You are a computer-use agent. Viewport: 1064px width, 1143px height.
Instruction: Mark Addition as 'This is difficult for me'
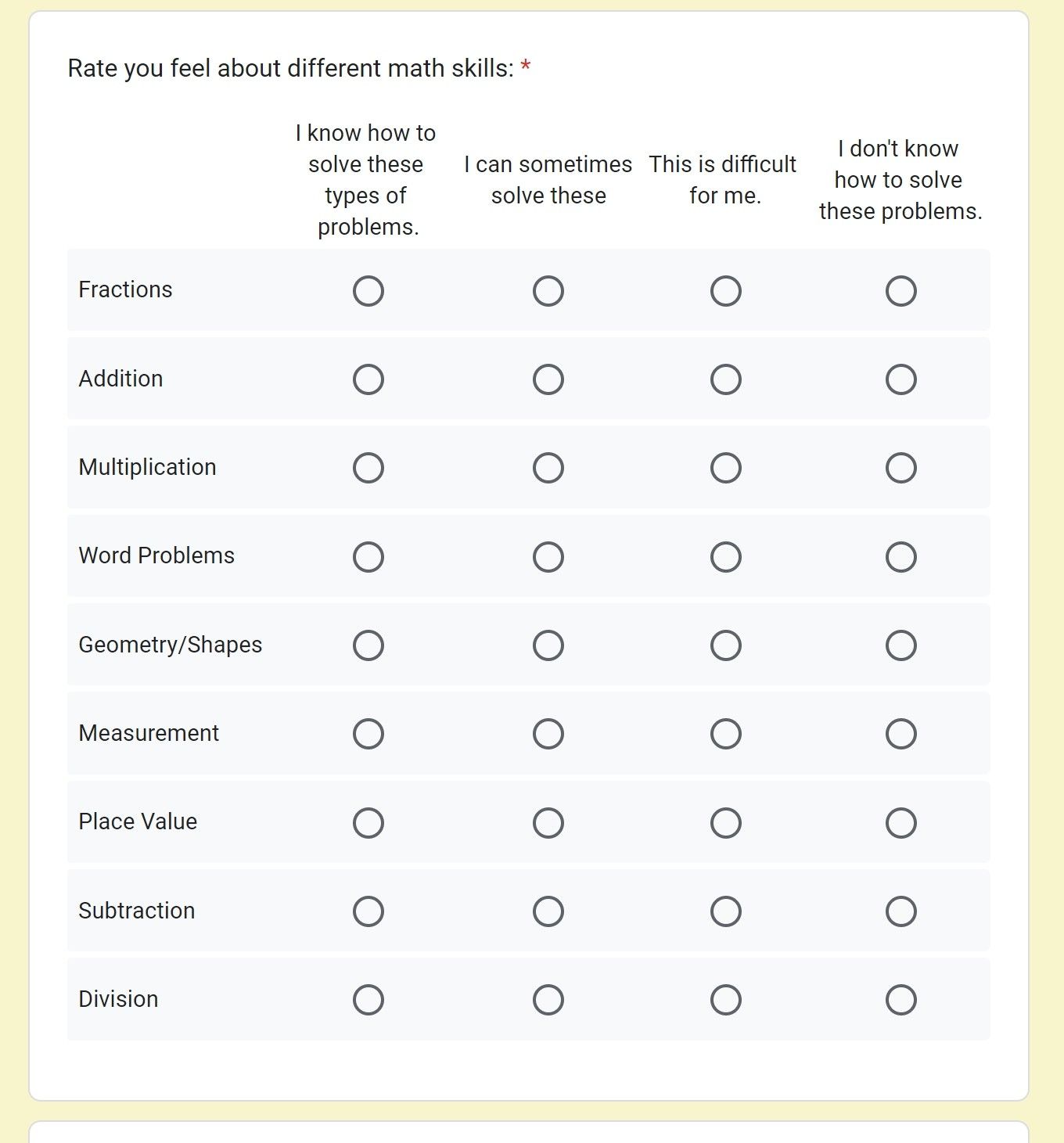click(x=726, y=379)
